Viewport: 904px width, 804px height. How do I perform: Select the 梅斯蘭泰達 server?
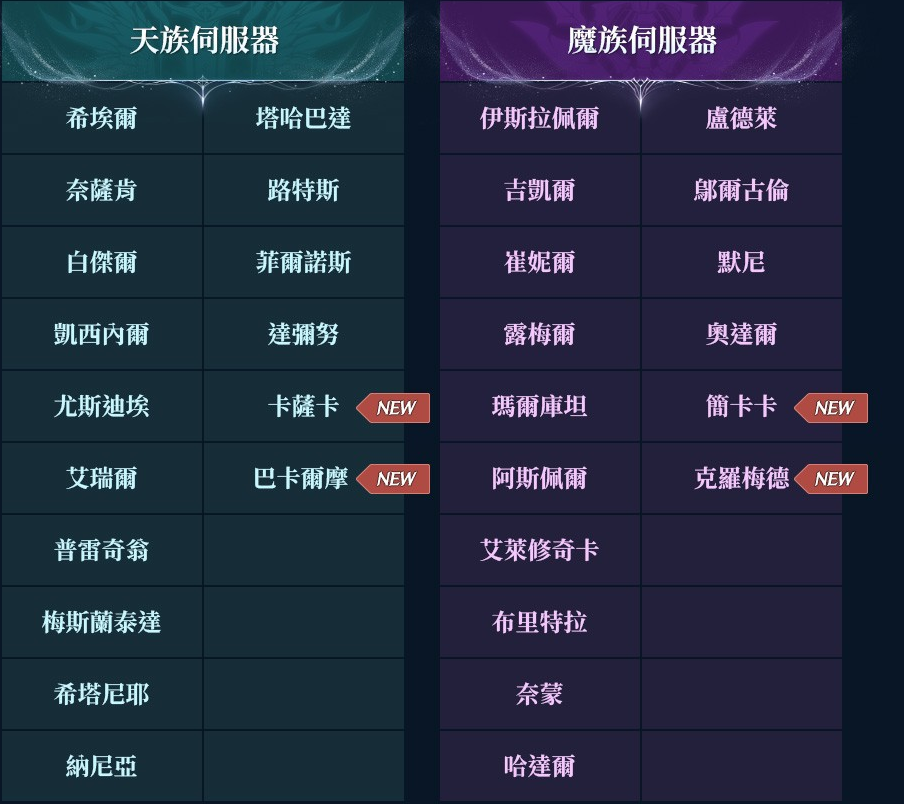tap(101, 623)
